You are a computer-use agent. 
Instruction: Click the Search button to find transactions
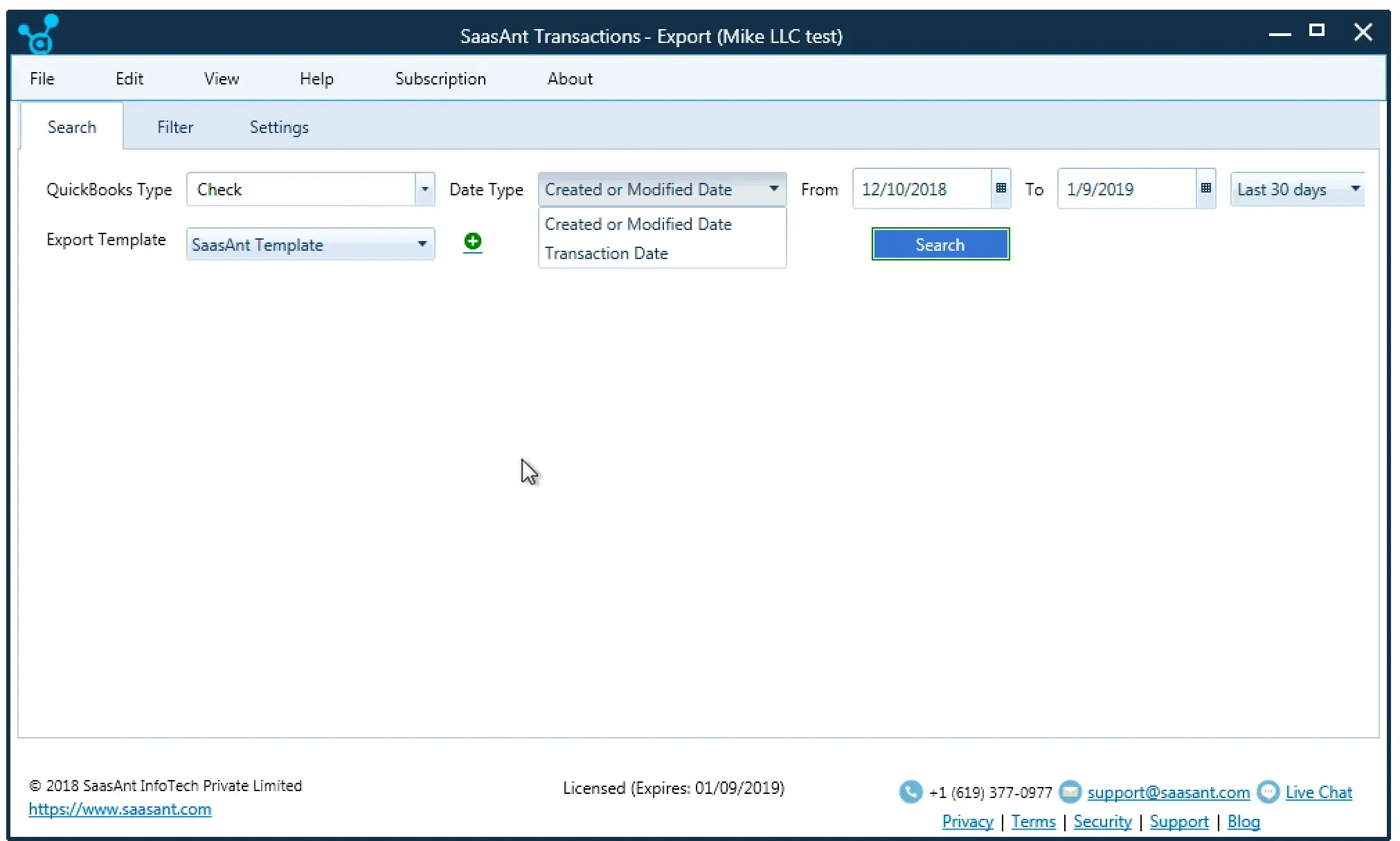click(939, 245)
